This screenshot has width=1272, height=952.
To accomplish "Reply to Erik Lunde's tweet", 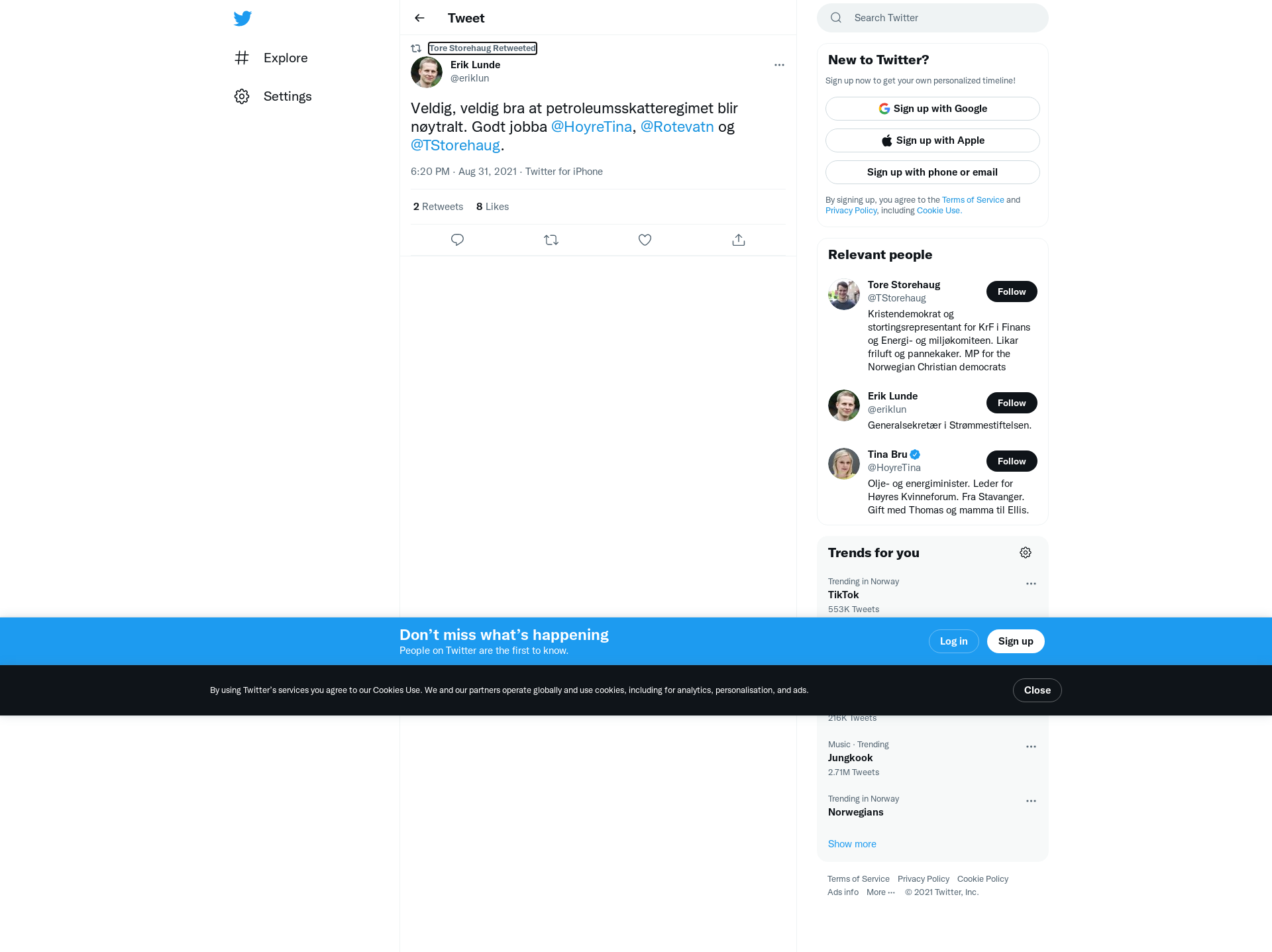I will coord(457,240).
